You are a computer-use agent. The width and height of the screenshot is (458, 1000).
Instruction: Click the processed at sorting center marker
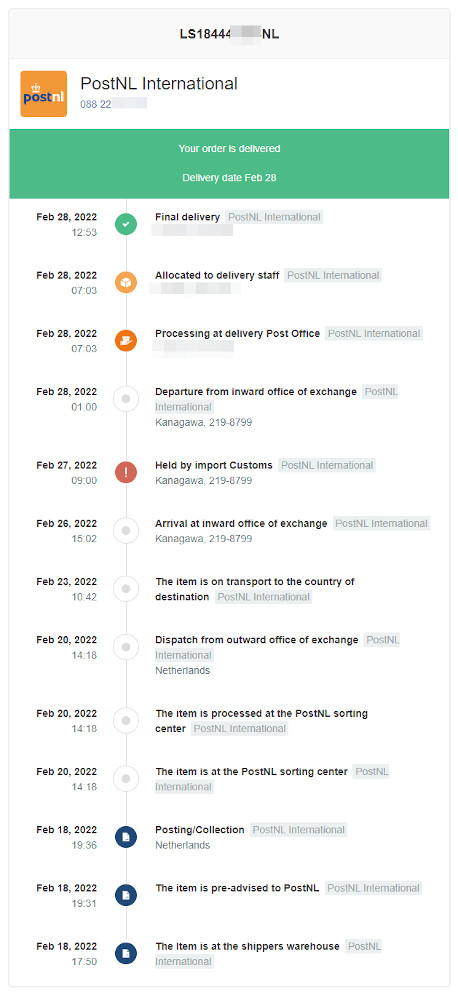(126, 721)
